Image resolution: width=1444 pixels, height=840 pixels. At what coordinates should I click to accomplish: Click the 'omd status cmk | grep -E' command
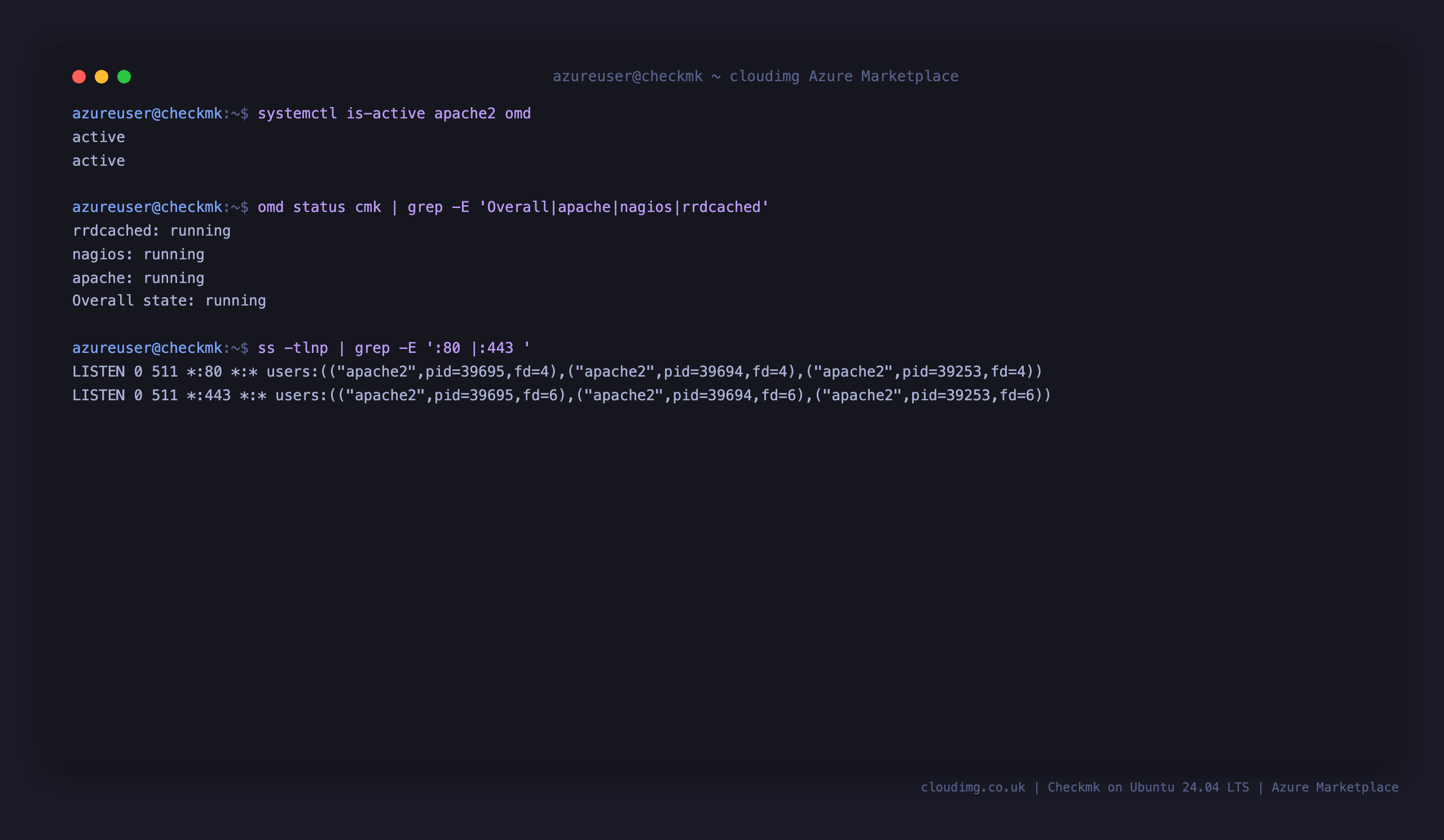click(x=513, y=207)
